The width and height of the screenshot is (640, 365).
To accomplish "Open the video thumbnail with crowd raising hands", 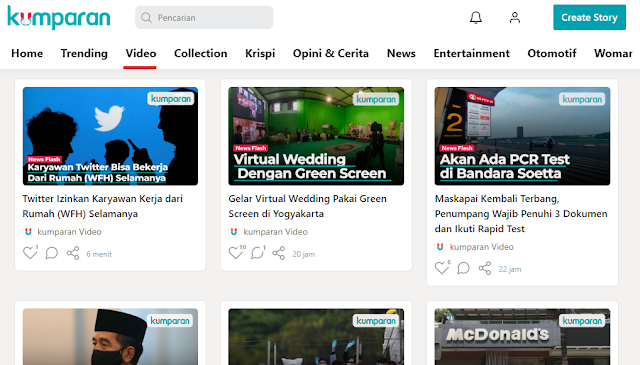I will (316, 337).
